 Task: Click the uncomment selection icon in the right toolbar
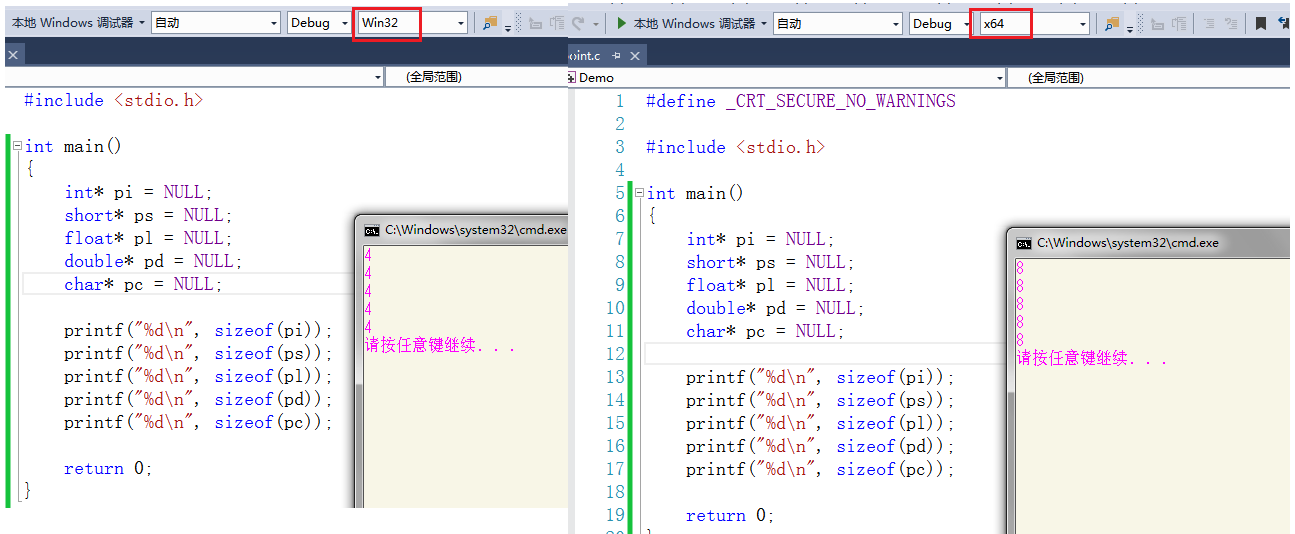coord(1230,23)
